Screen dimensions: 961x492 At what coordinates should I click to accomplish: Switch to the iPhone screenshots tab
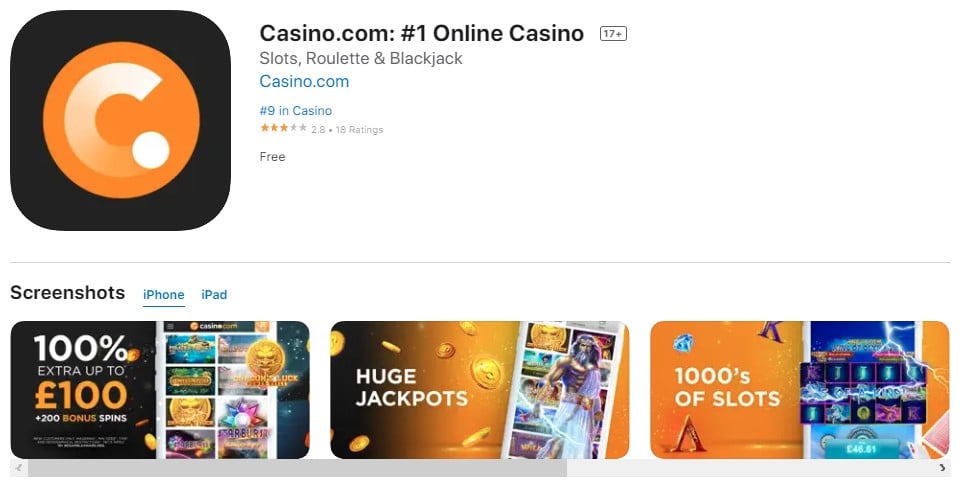[x=164, y=295]
